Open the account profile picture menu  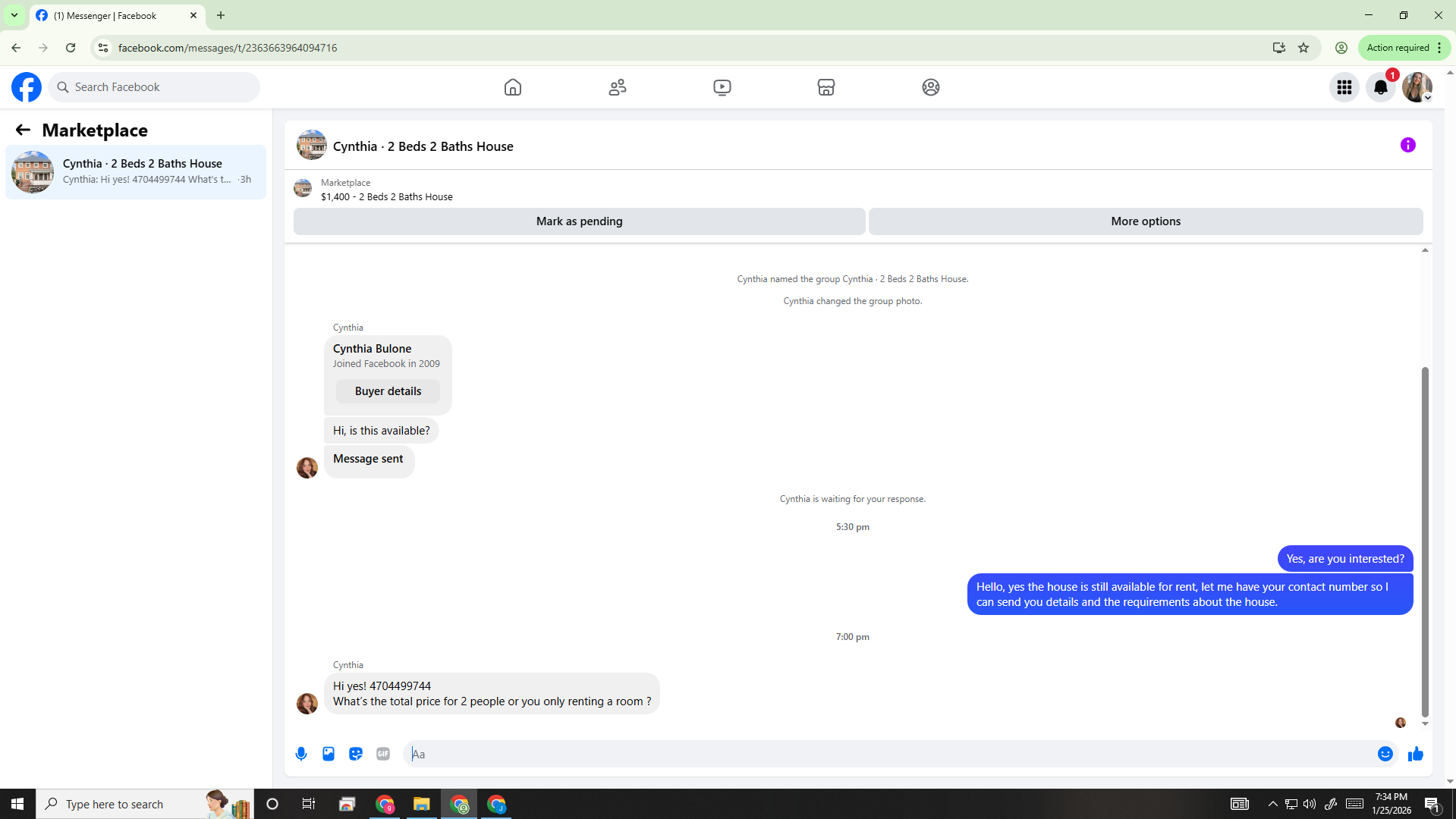(x=1417, y=87)
